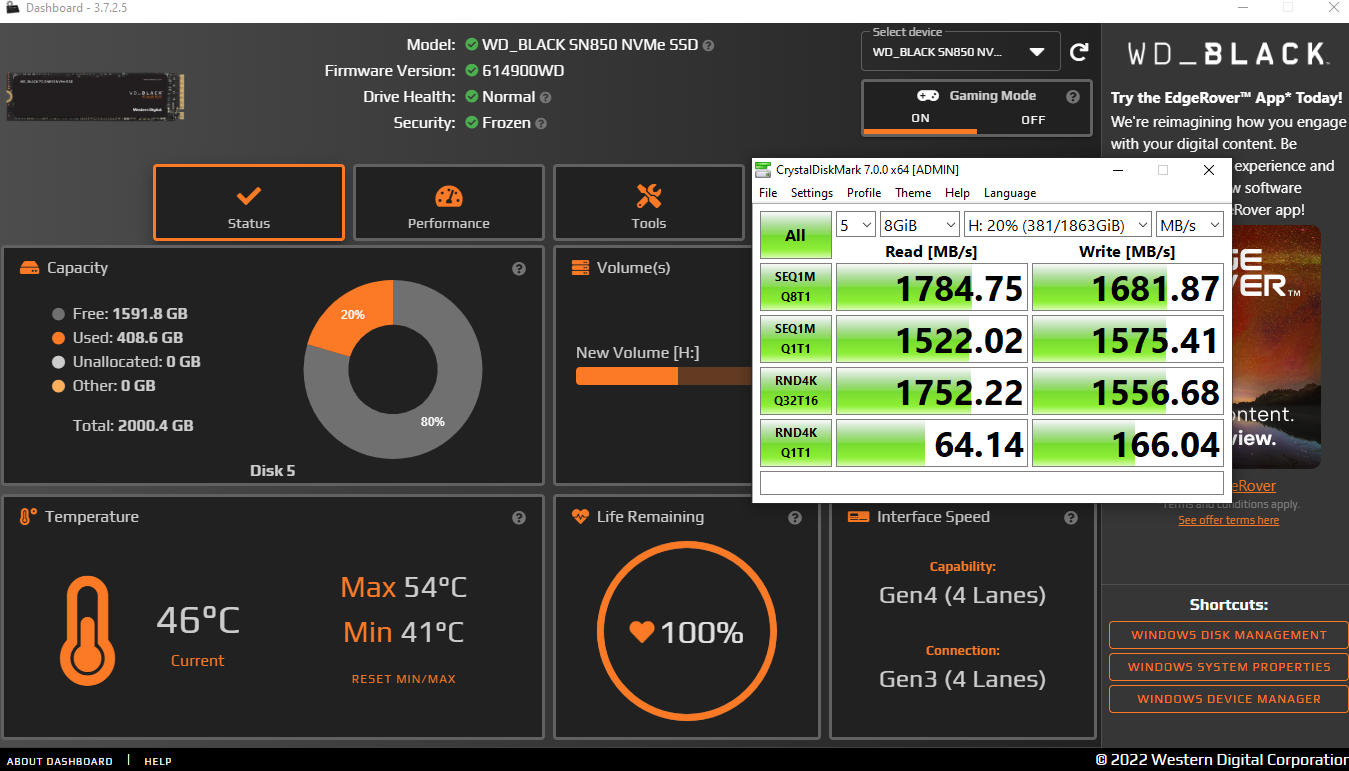Viewport: 1349px width, 771px height.
Task: Open help icon next to Model name
Action: click(x=708, y=45)
